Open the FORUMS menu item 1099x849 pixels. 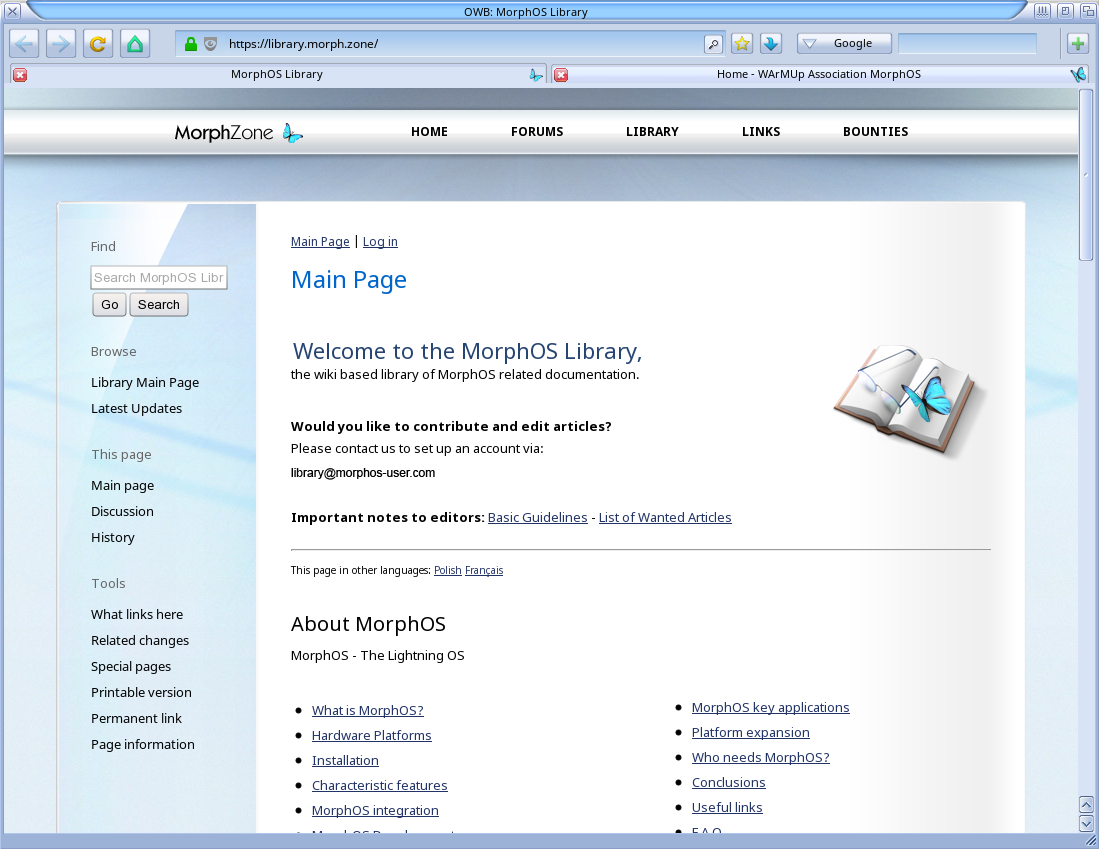click(537, 132)
